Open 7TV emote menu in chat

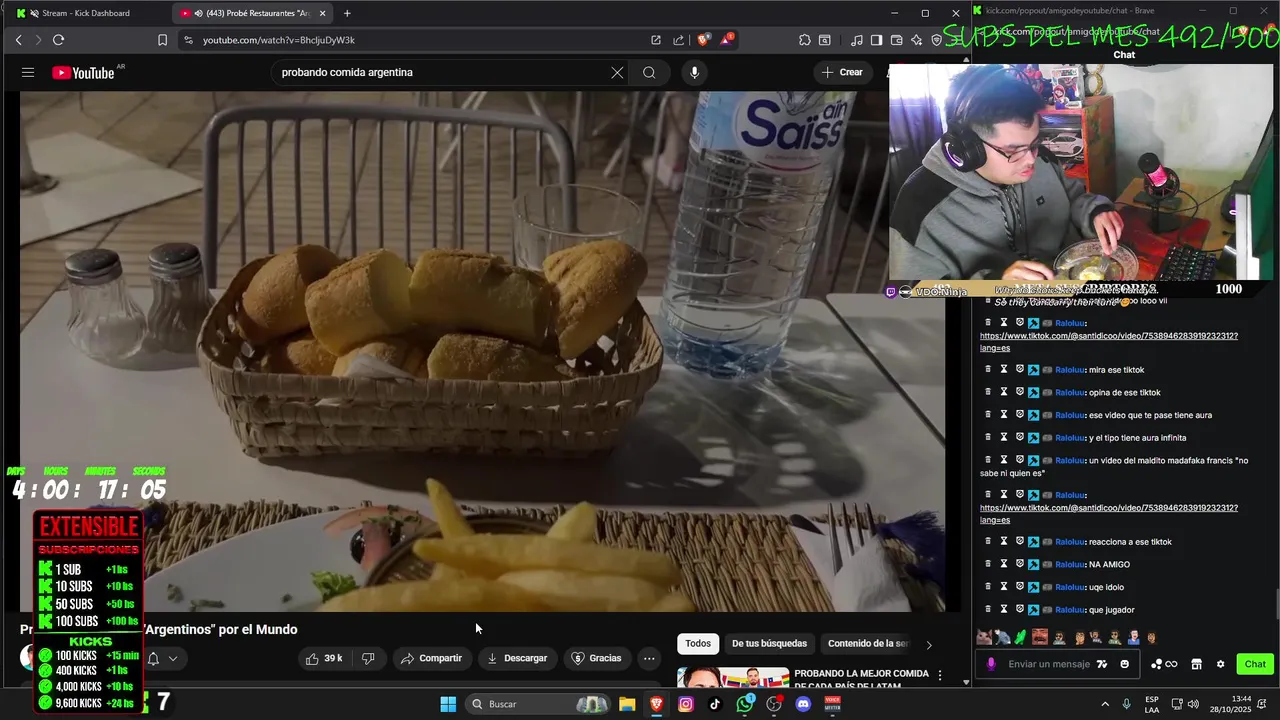[1102, 664]
